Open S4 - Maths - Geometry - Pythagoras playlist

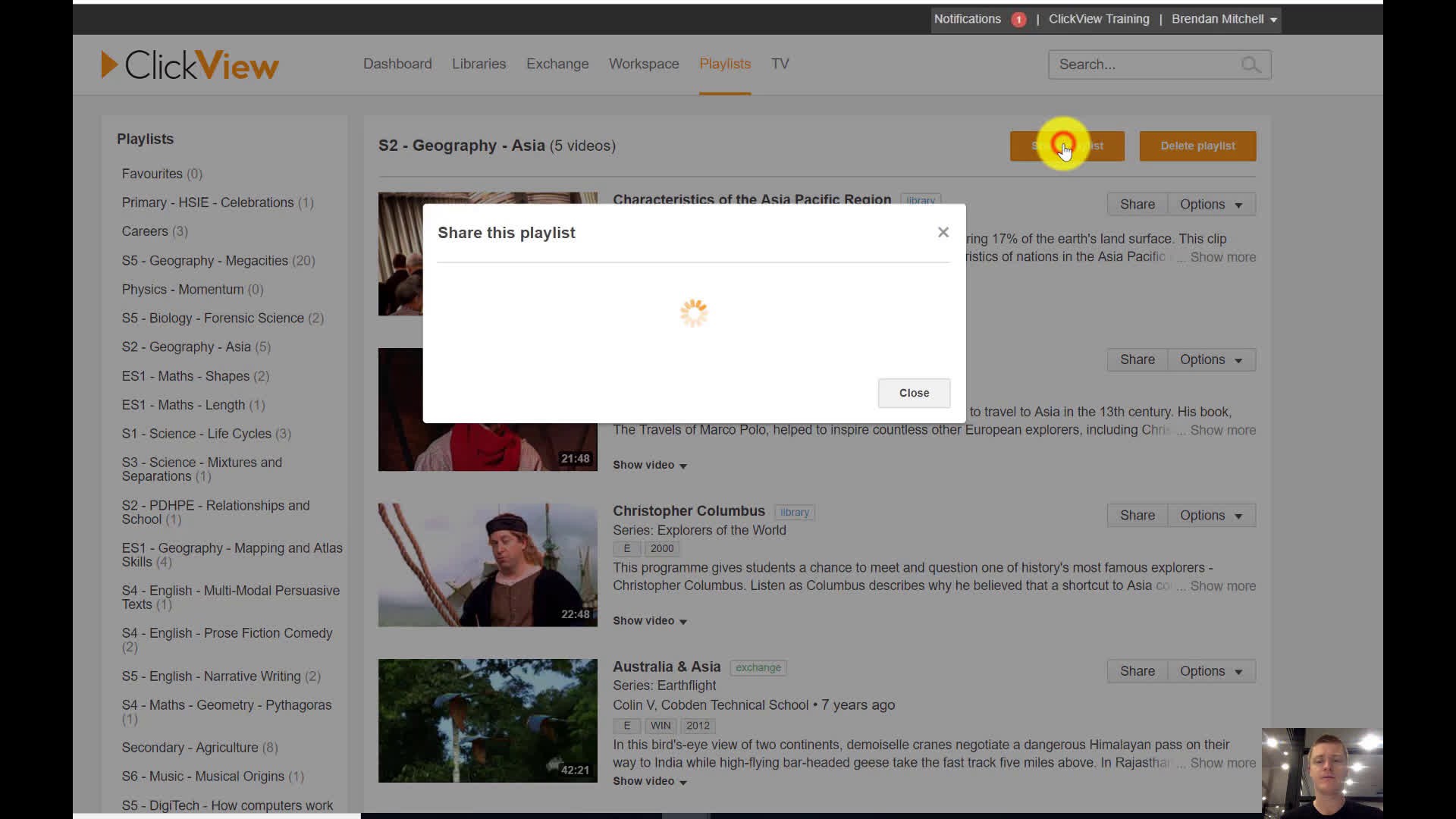tap(226, 711)
